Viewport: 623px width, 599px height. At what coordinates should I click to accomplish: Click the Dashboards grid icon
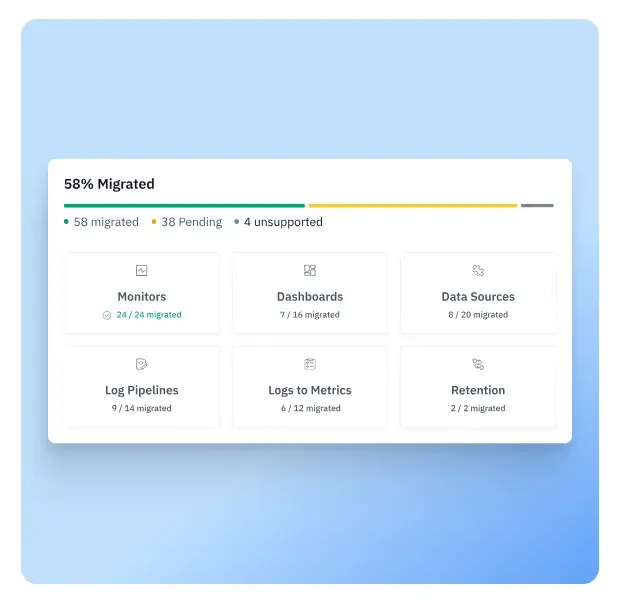tap(310, 270)
